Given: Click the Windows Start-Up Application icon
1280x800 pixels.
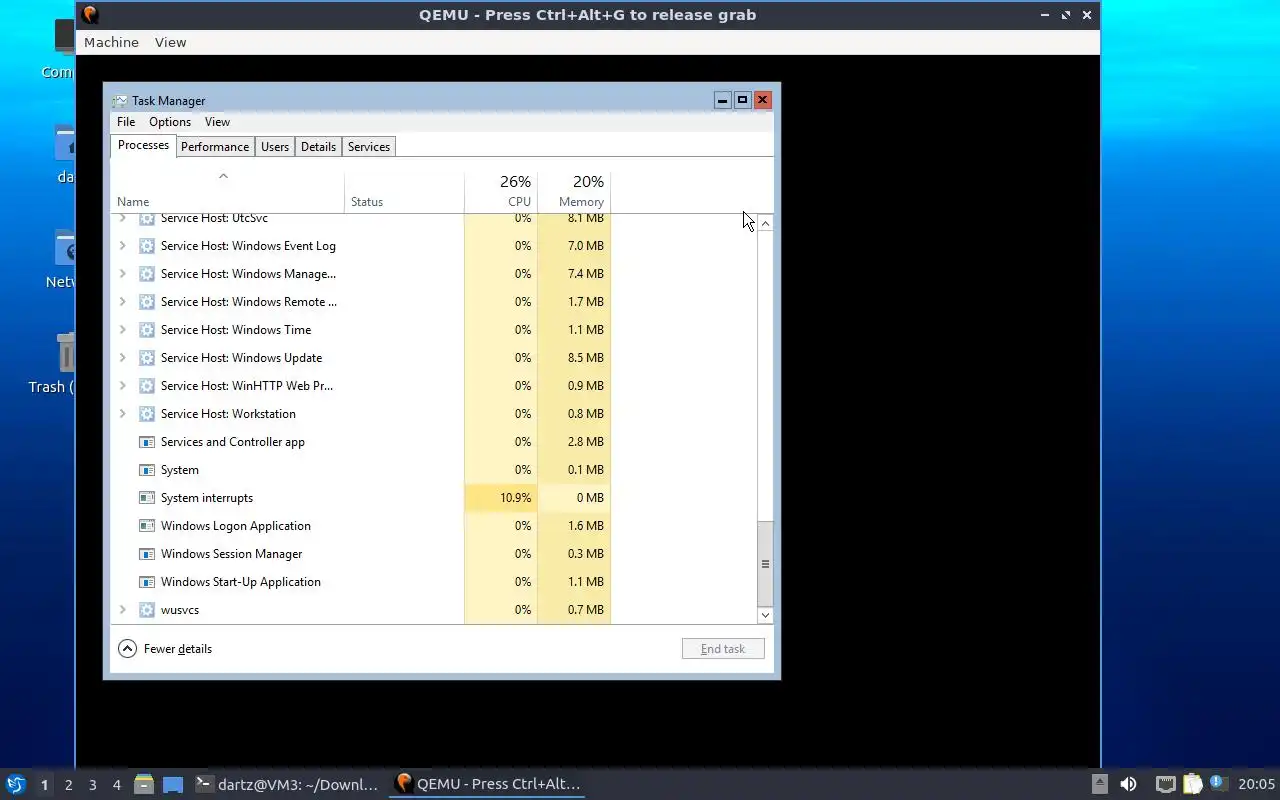Looking at the screenshot, I should [x=147, y=582].
